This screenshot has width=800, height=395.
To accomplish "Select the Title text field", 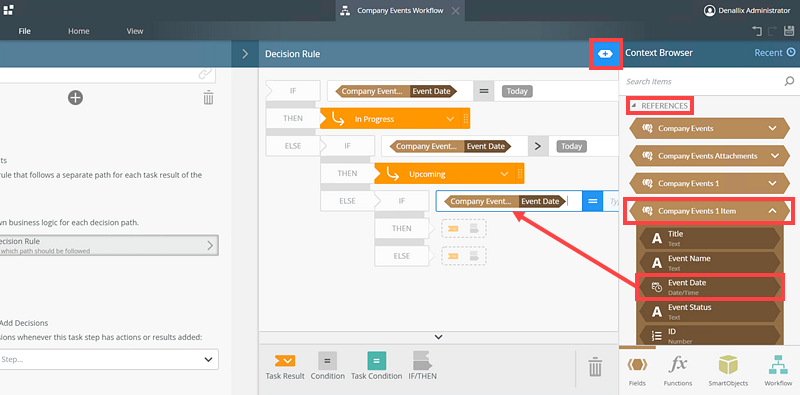I will (x=710, y=238).
